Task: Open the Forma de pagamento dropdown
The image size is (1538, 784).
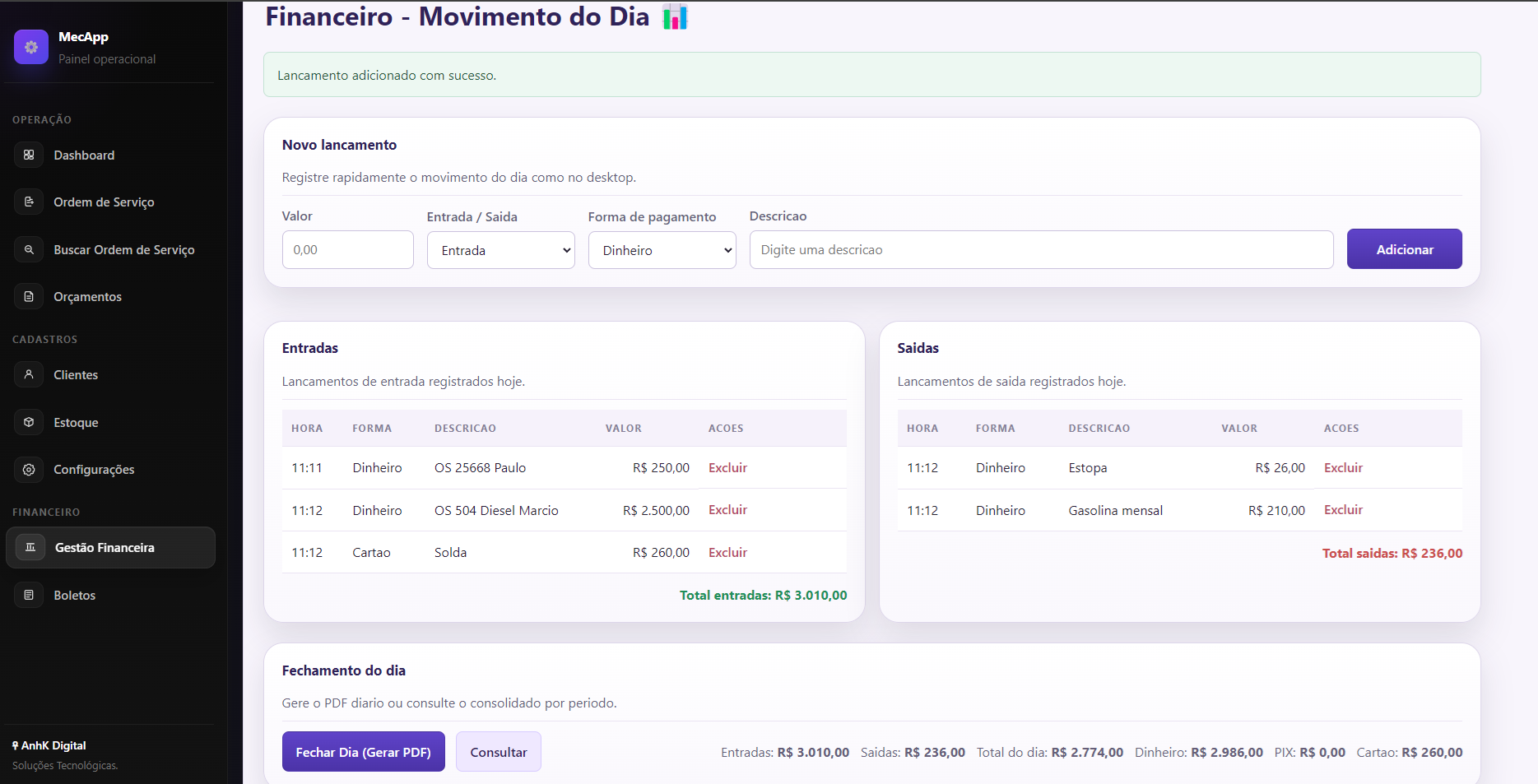Action: pos(662,249)
